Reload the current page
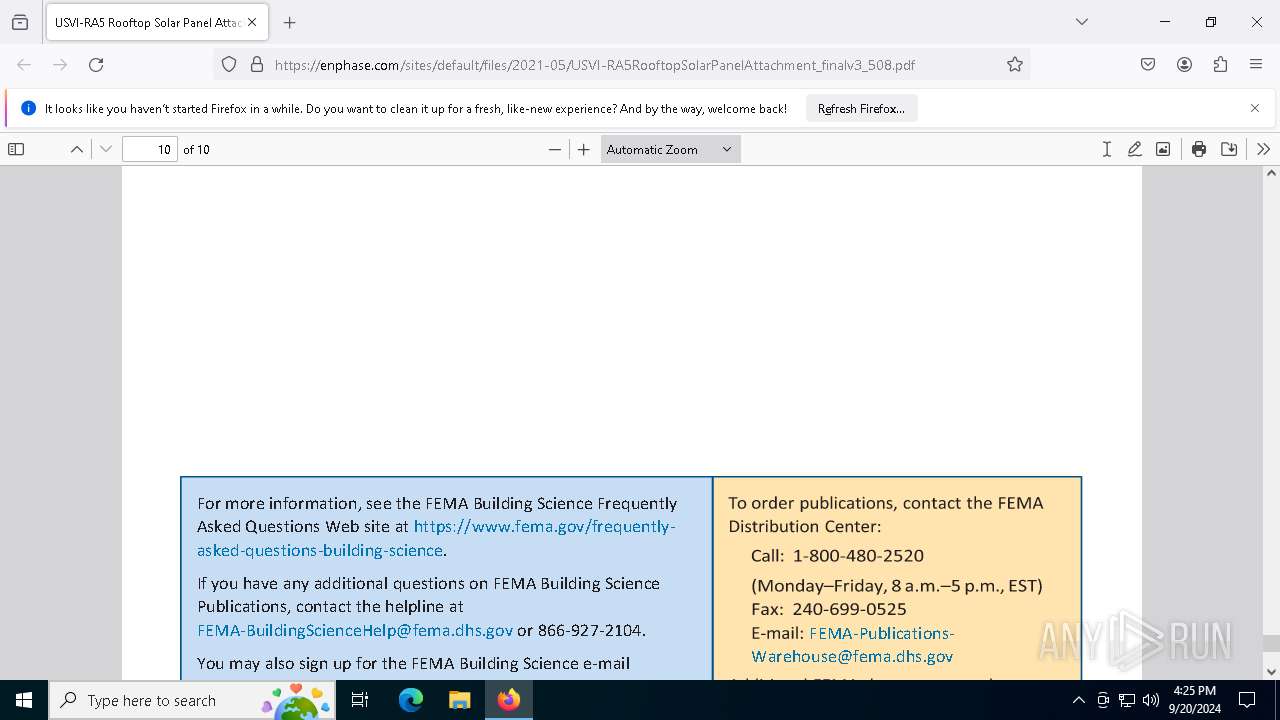 point(96,65)
